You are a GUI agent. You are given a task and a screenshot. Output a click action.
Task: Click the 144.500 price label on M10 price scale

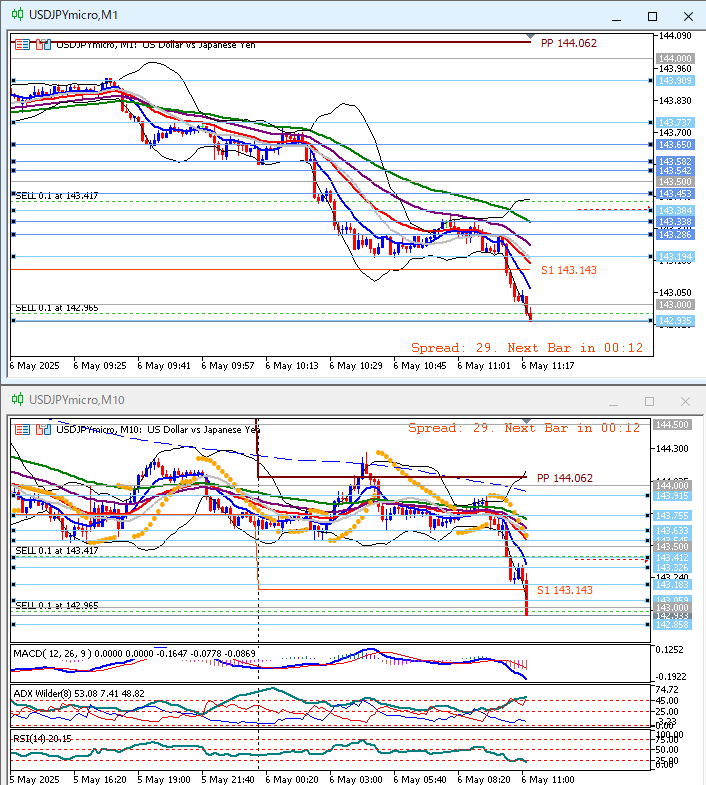coord(672,425)
